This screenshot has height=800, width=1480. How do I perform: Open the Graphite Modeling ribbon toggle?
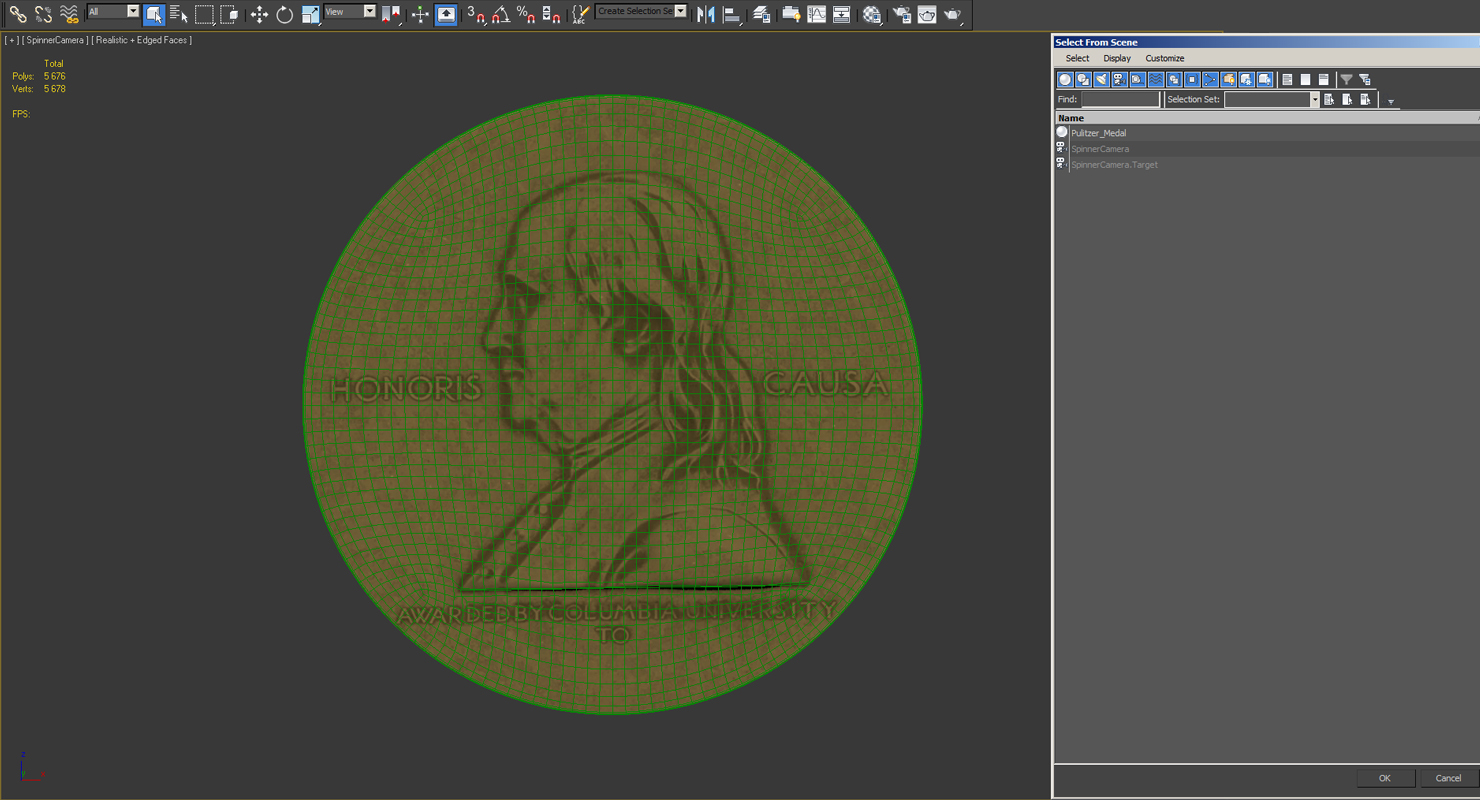(x=791, y=14)
